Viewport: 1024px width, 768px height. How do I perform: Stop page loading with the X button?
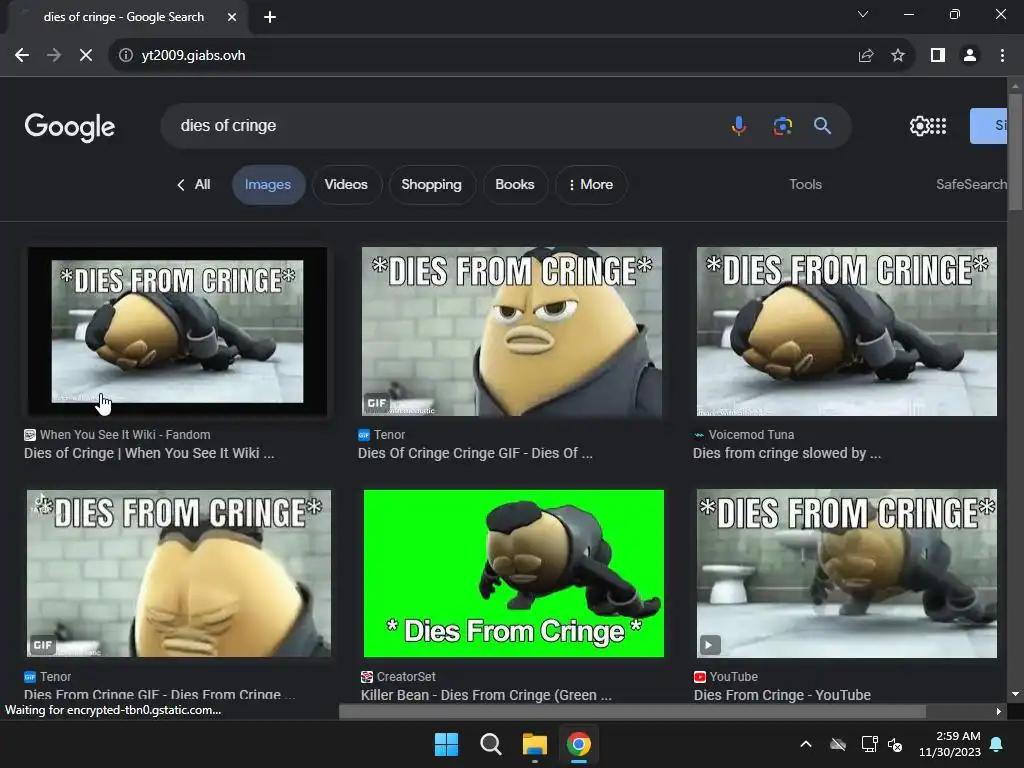coord(86,56)
